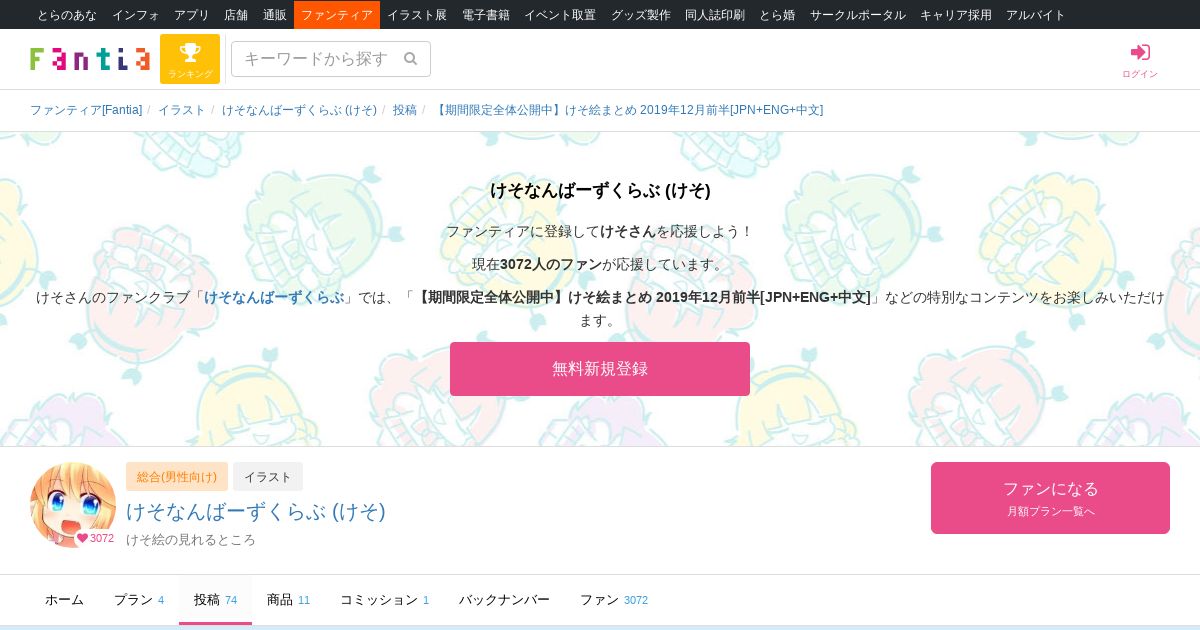Go to イラスト breadcrumb link

pyautogui.click(x=182, y=110)
